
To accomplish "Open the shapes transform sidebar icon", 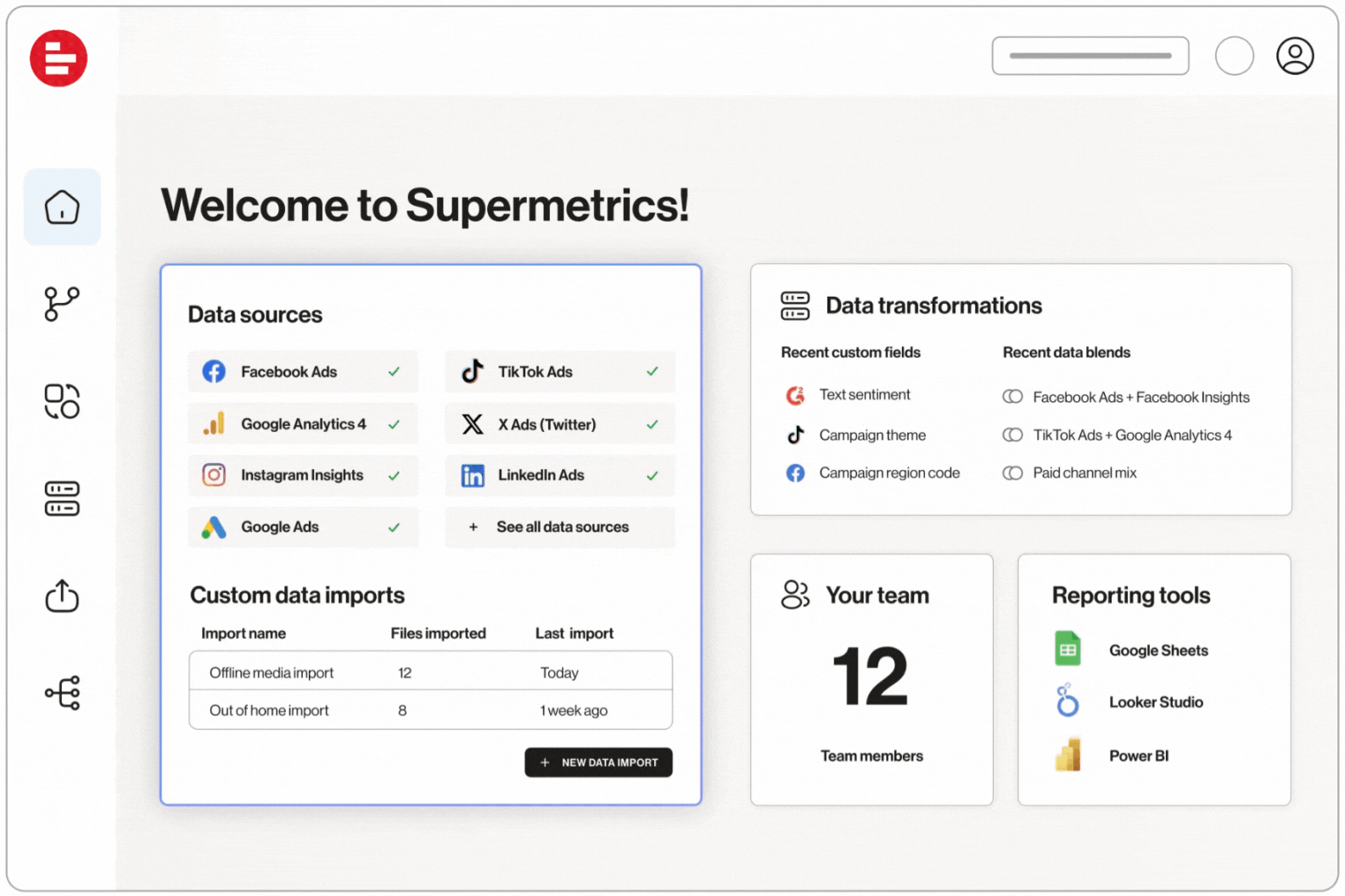I will click(x=62, y=401).
